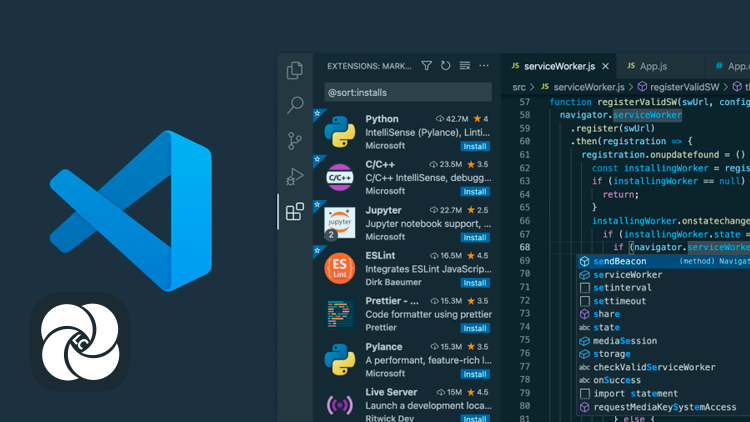Click the mediaSession suggestion icon
750x422 pixels.
point(585,341)
